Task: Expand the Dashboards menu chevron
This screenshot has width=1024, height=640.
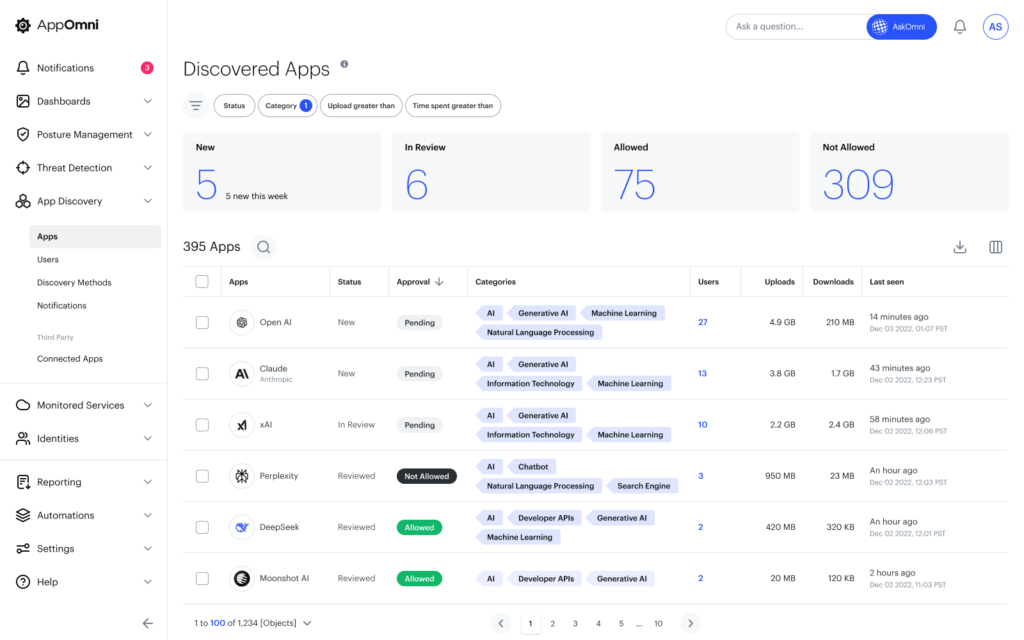Action: tap(148, 101)
